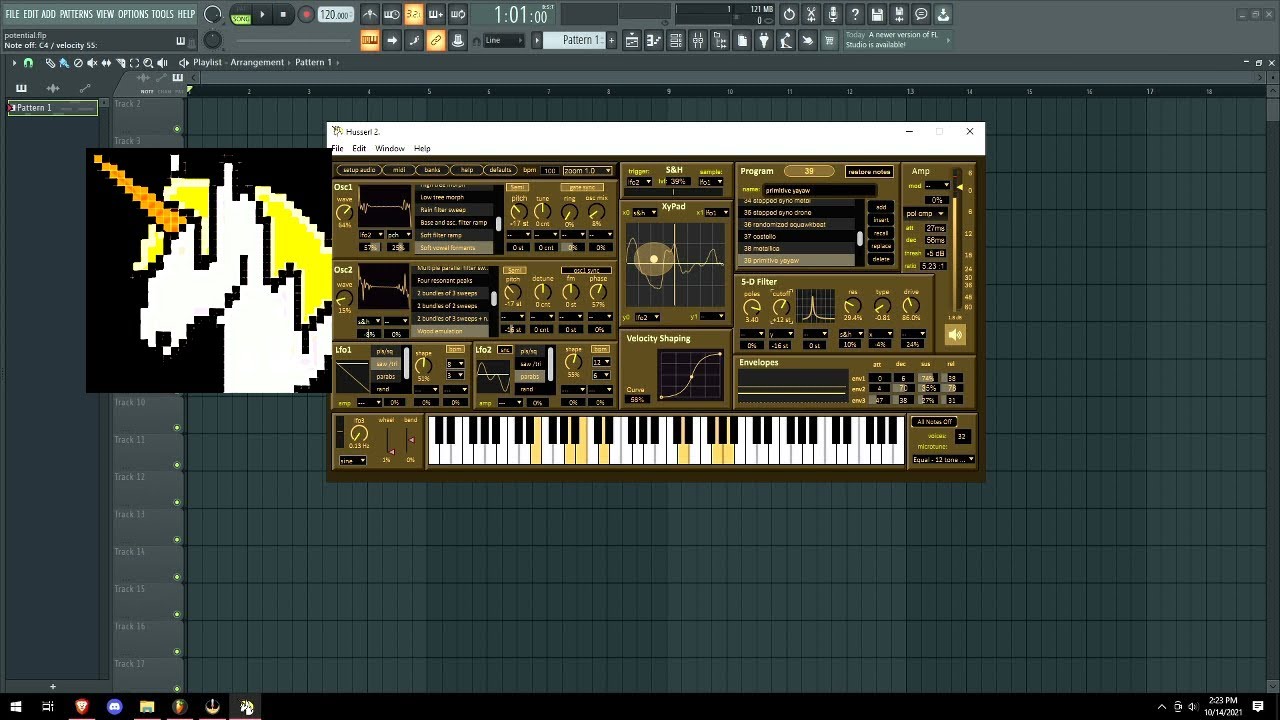Select the playlist delete tool

pos(79,63)
